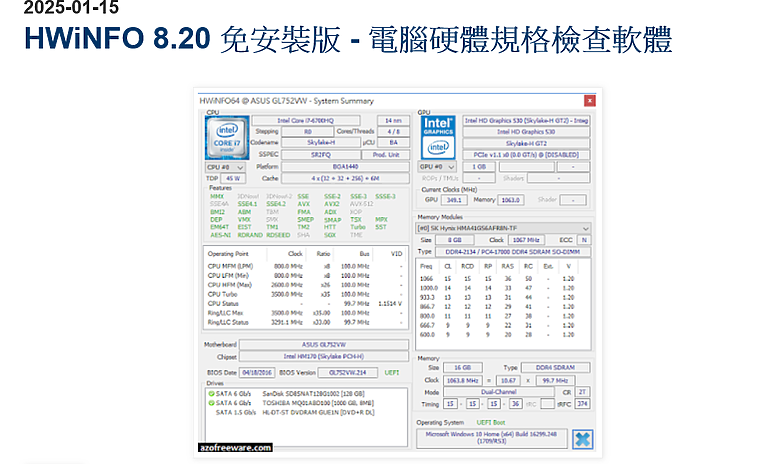Click the Stepping R0 field
Viewport: 780px width, 464px height.
[307, 132]
